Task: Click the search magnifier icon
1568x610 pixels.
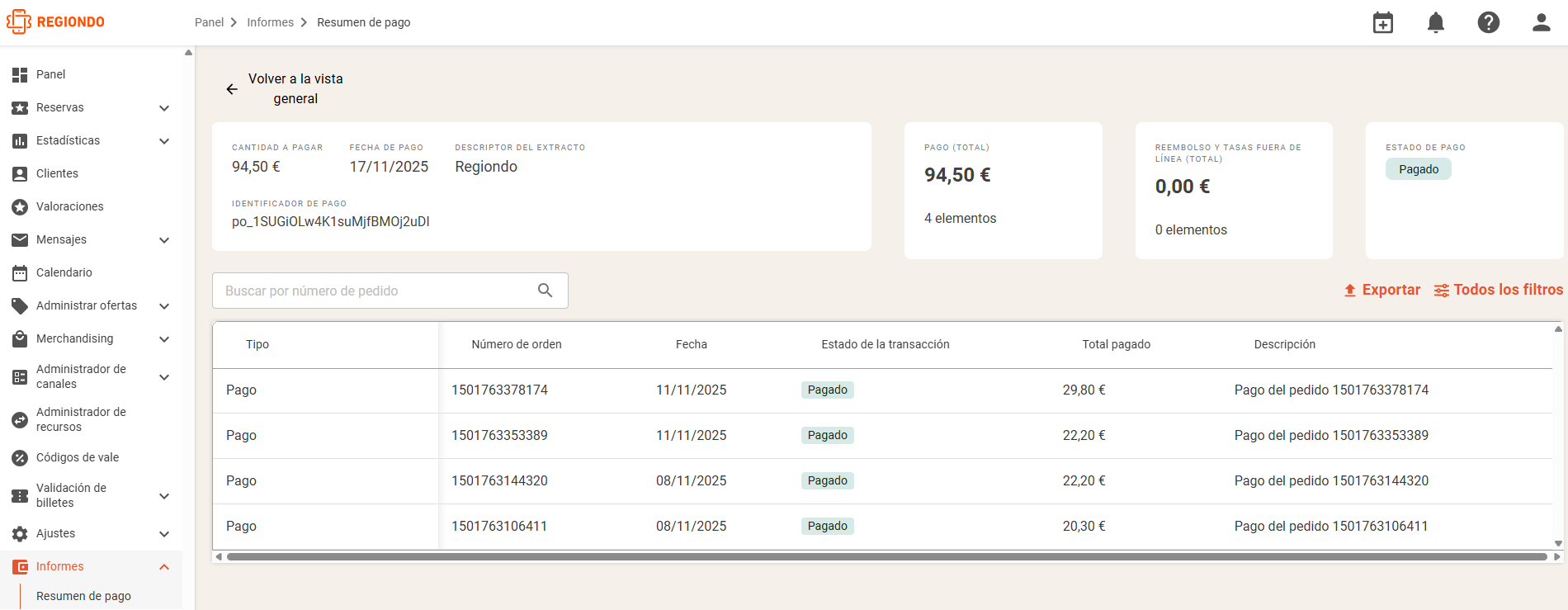Action: coord(545,291)
